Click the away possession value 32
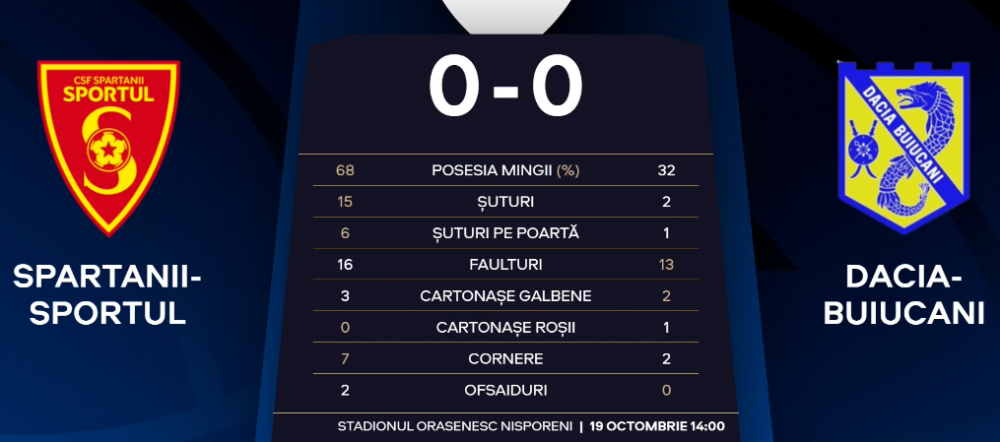 666,171
